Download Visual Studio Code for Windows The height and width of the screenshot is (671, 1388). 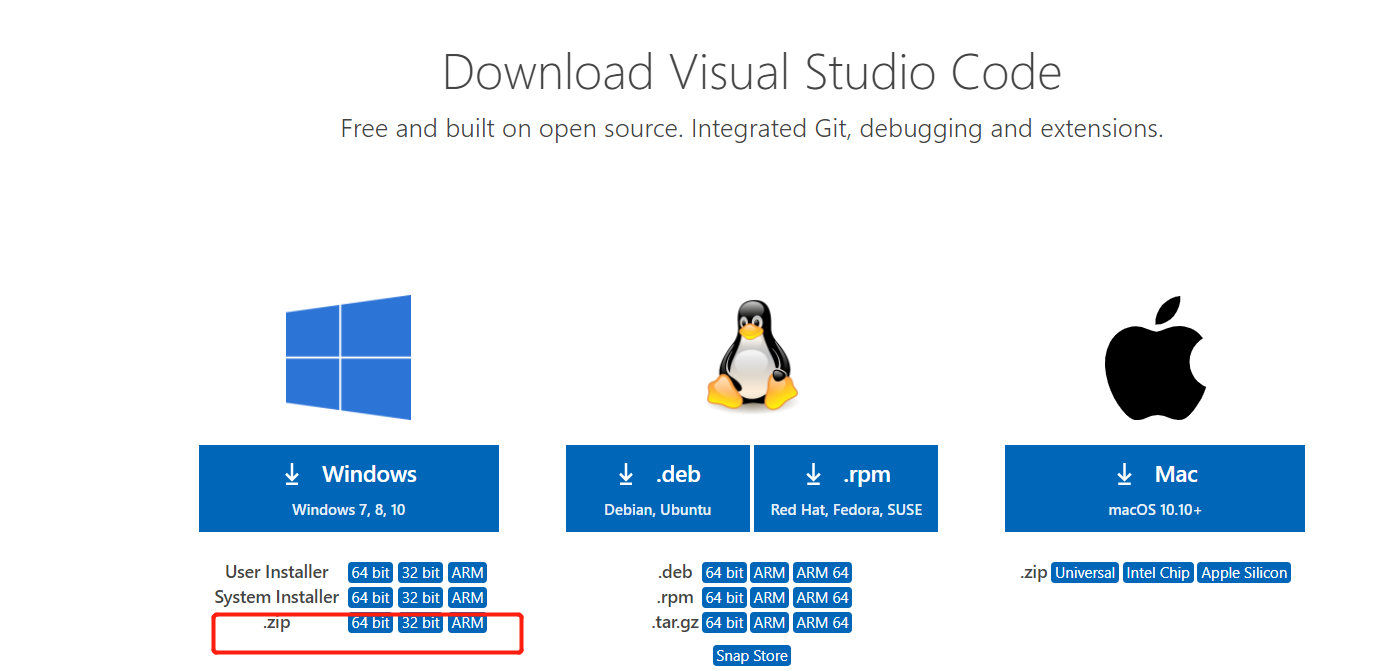pyautogui.click(x=348, y=488)
